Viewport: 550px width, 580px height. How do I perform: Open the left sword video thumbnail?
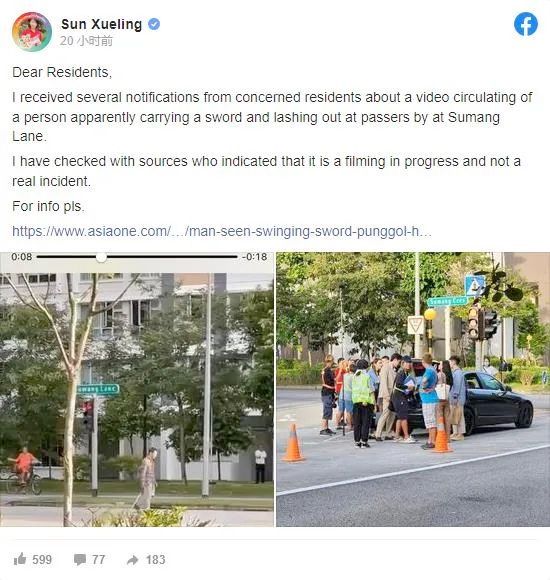137,389
